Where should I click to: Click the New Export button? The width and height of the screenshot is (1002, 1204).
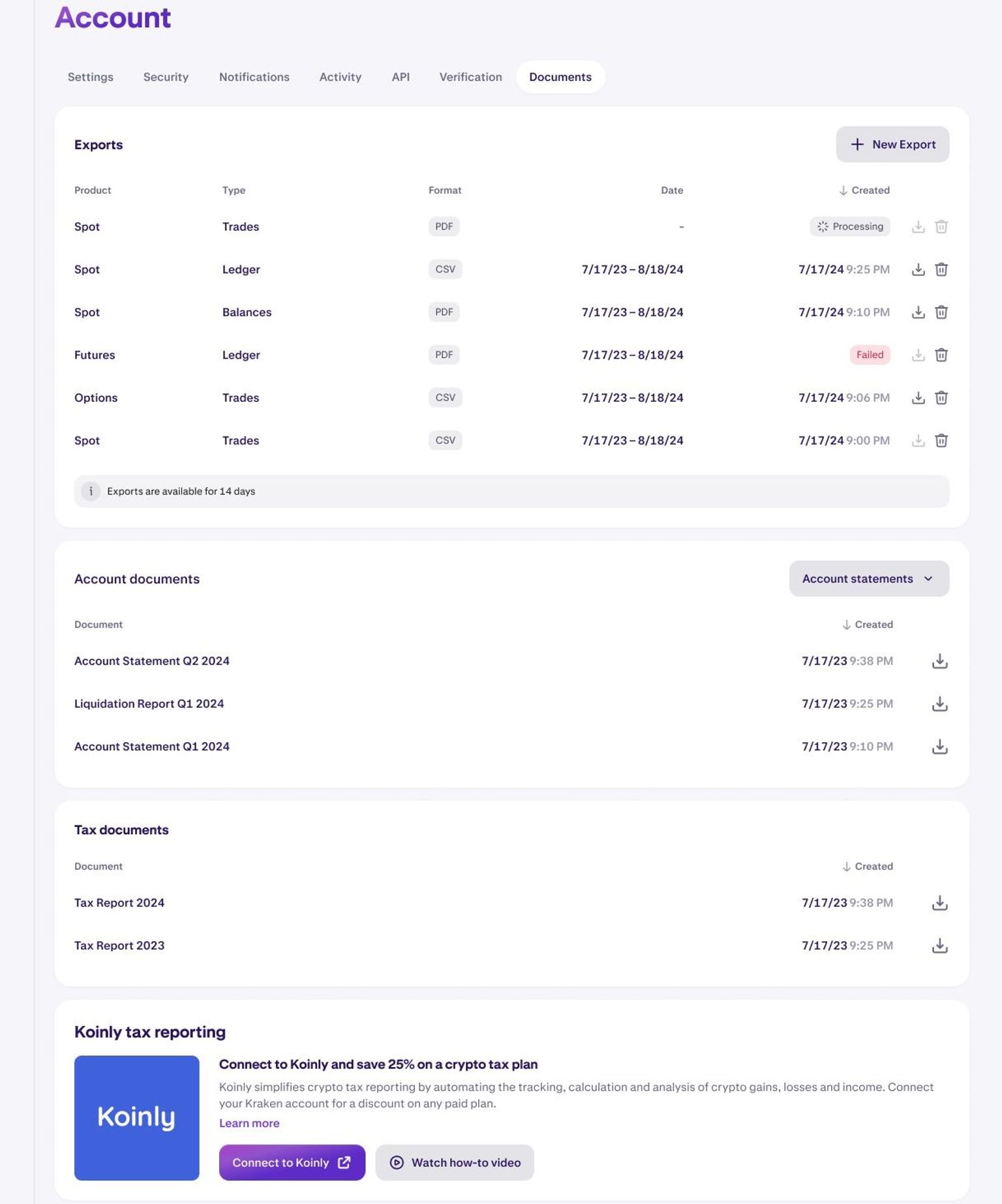click(x=892, y=144)
